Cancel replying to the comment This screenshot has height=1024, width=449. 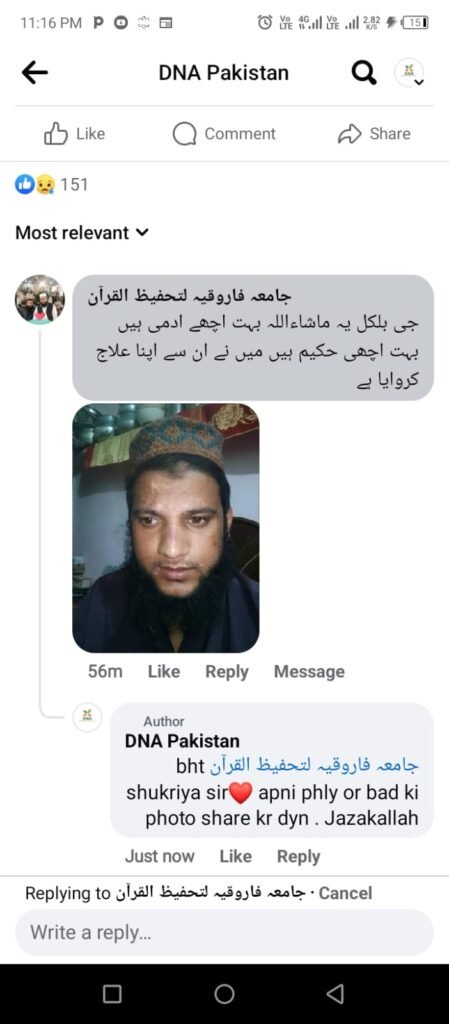(x=345, y=893)
